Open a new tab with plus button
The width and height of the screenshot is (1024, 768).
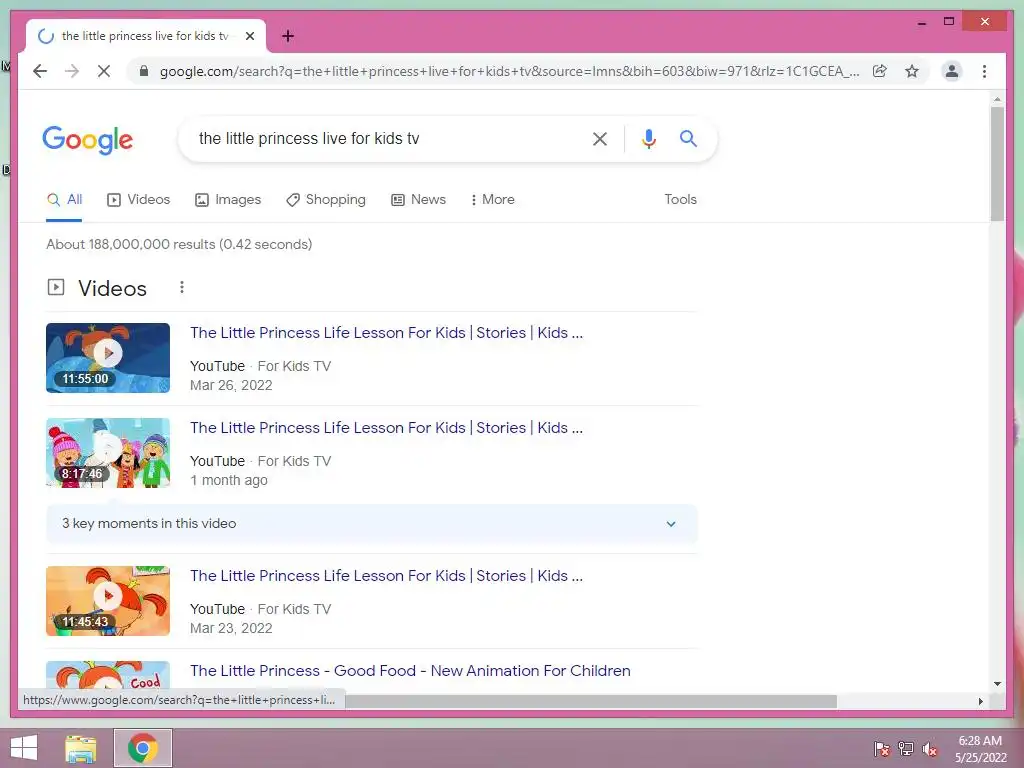click(287, 36)
